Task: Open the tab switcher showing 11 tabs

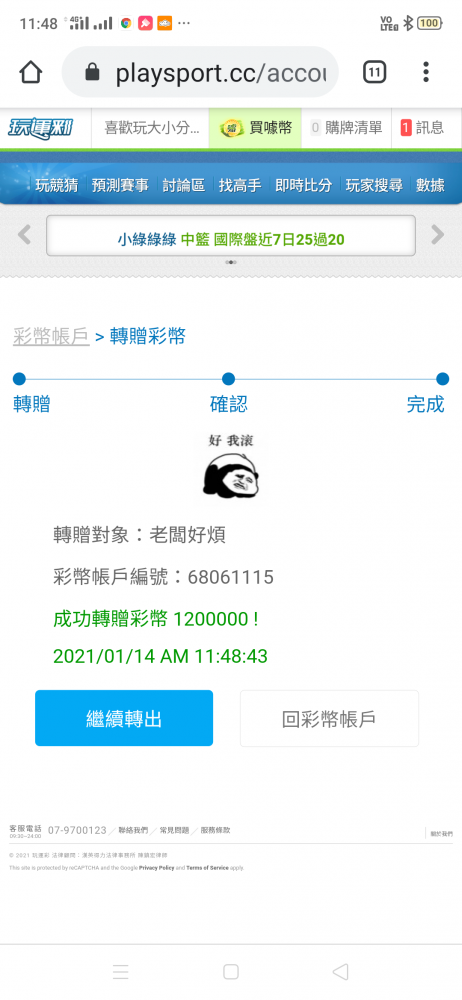Action: pos(375,72)
